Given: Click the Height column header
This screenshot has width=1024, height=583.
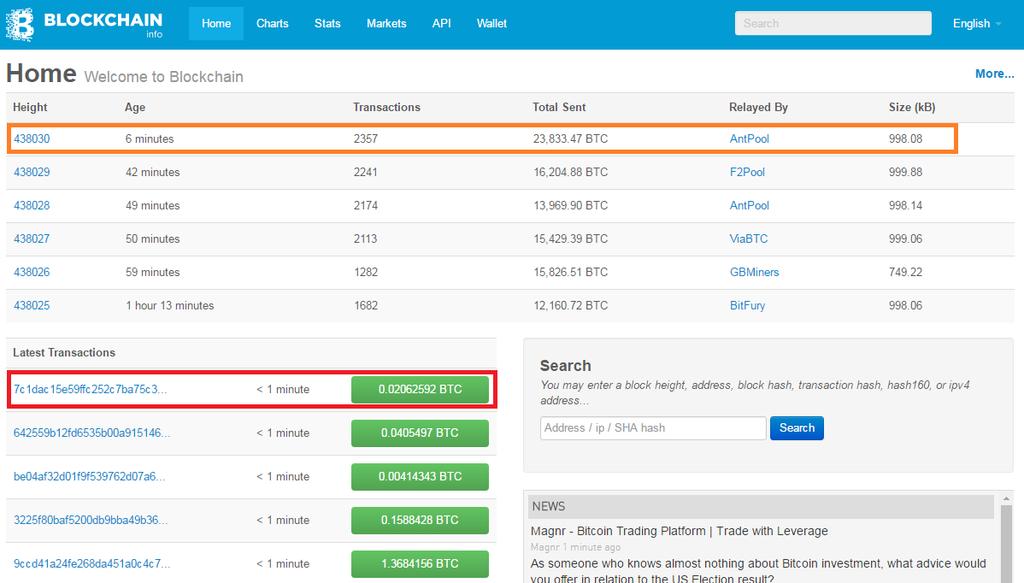Looking at the screenshot, I should (30, 107).
